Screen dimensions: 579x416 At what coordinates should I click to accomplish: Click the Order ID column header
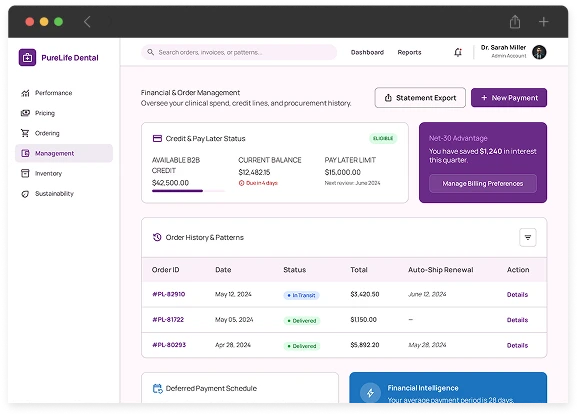point(165,270)
